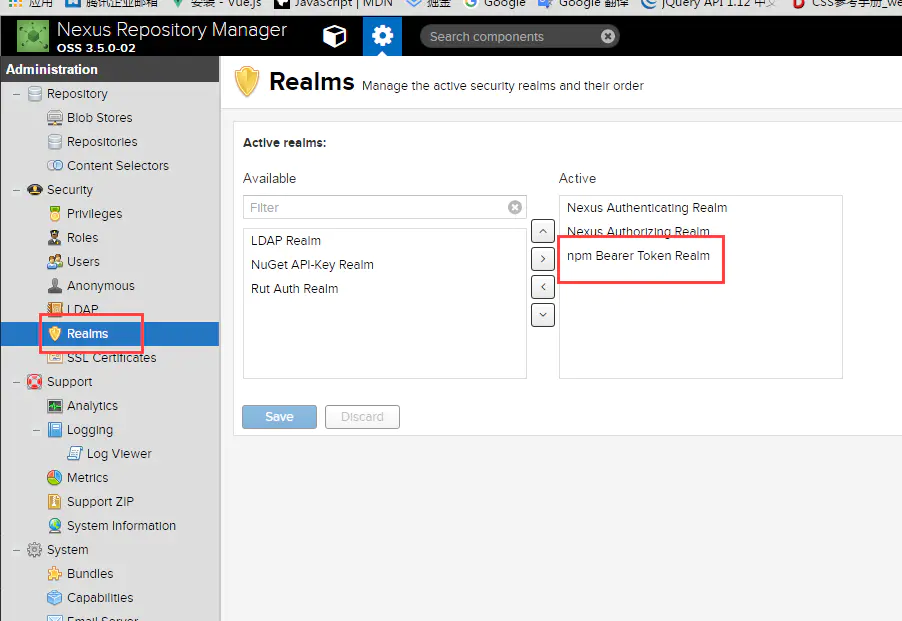Image resolution: width=902 pixels, height=621 pixels.
Task: Click the Log Viewer scroll icon
Action: point(74,454)
